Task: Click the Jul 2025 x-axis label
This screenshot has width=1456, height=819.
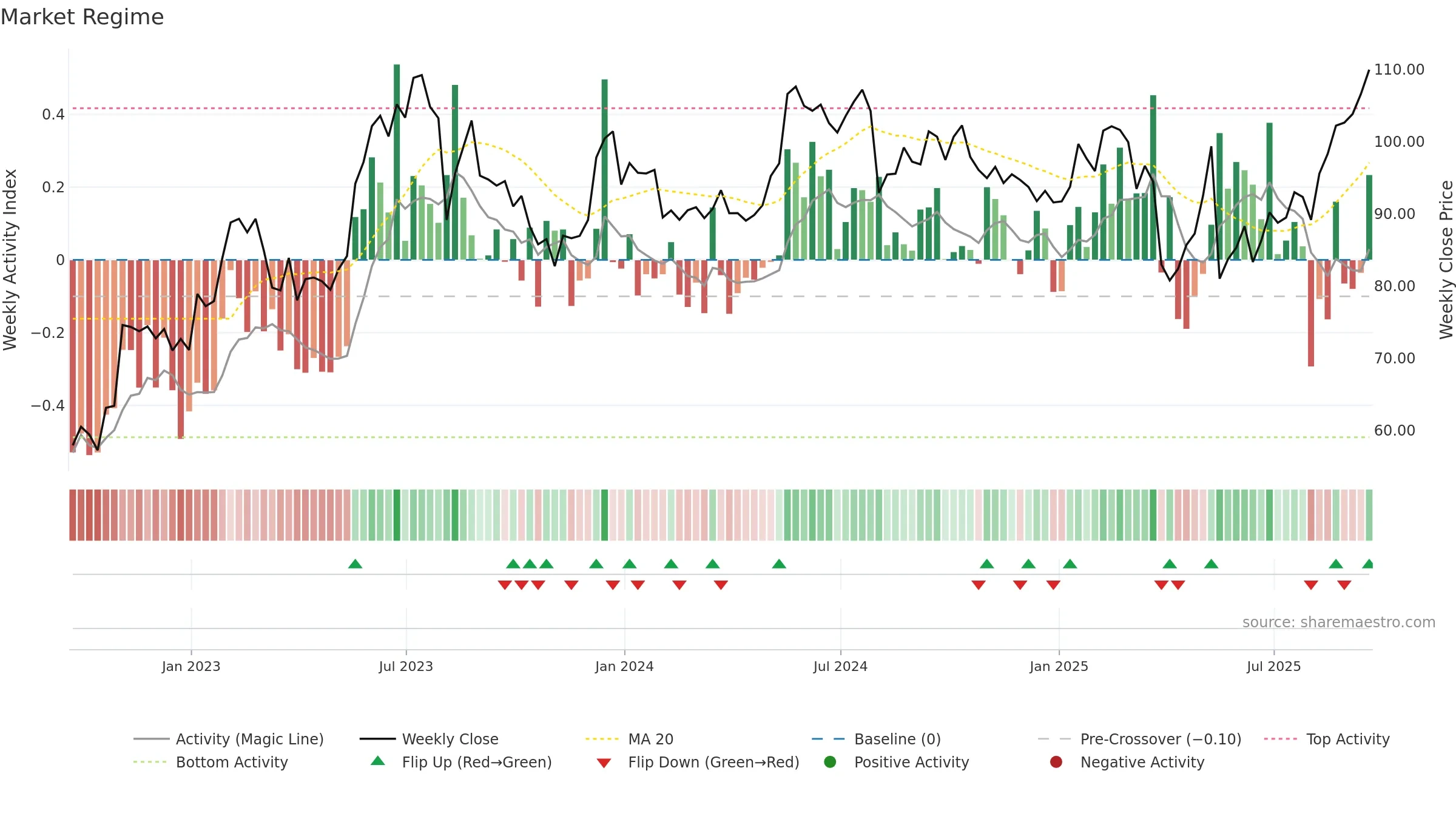Action: (x=1274, y=666)
